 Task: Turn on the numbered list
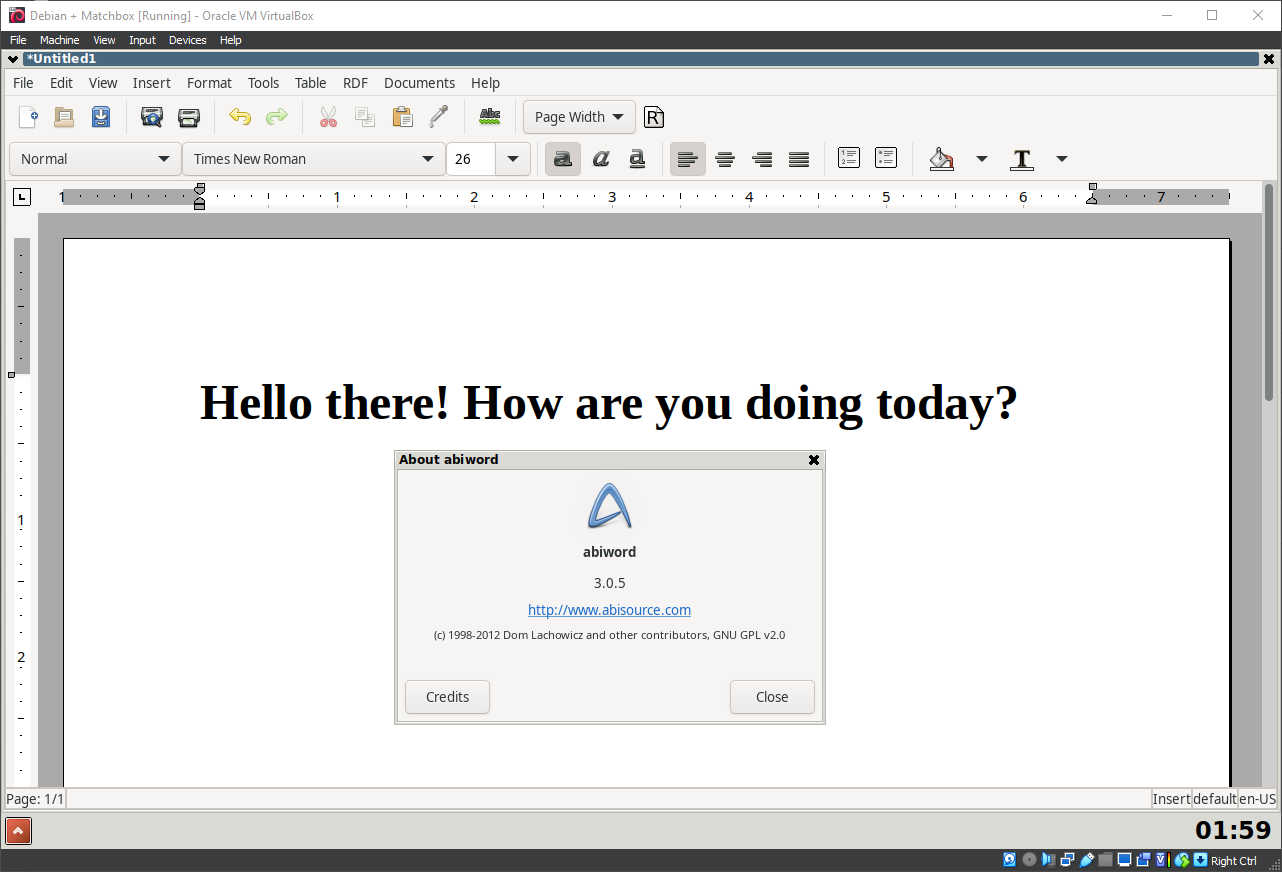[x=848, y=158]
